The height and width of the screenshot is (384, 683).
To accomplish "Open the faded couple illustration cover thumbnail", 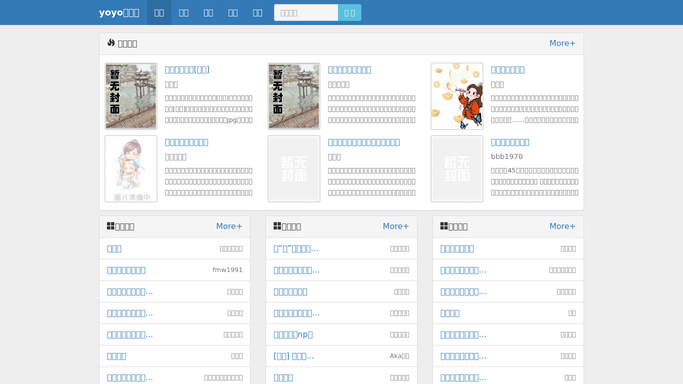I will tap(131, 168).
